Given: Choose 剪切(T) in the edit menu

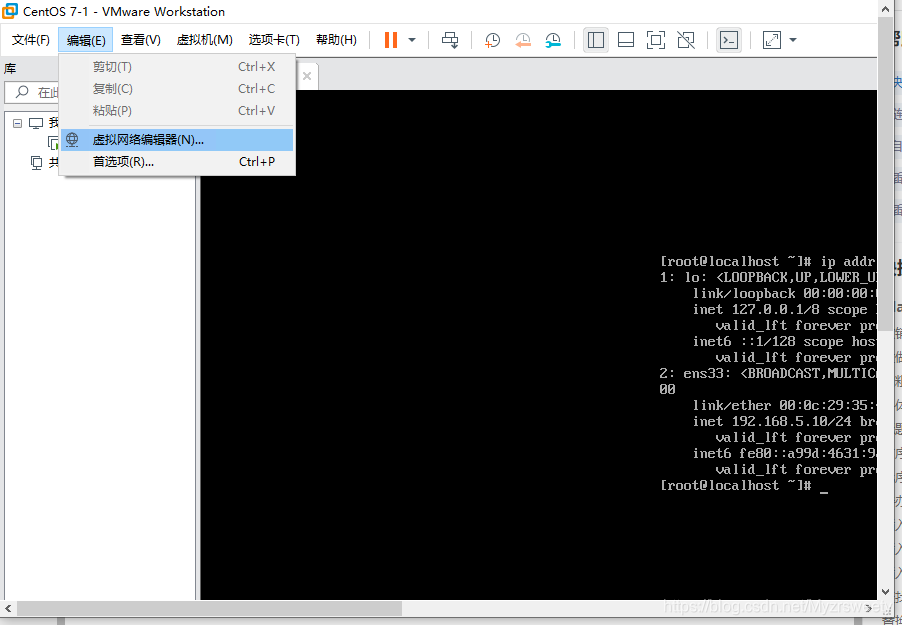Looking at the screenshot, I should click(x=177, y=67).
